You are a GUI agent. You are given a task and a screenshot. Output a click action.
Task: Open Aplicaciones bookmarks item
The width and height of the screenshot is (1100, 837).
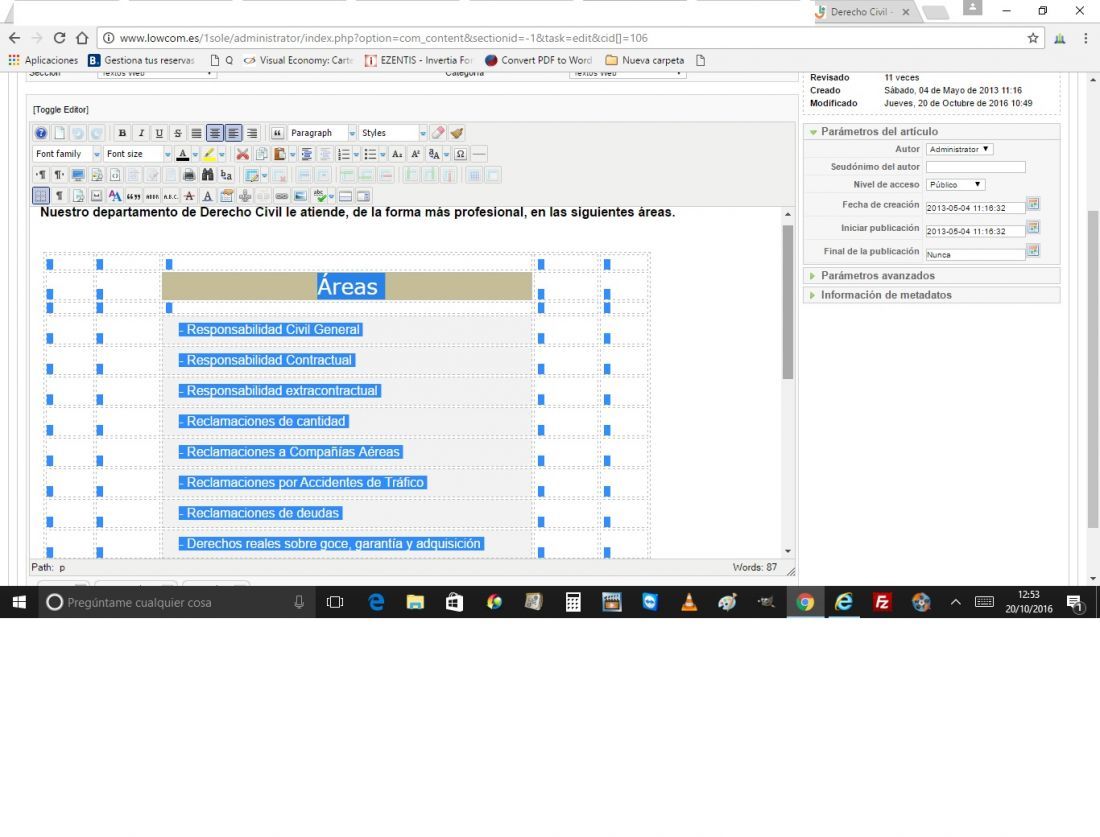[x=43, y=60]
